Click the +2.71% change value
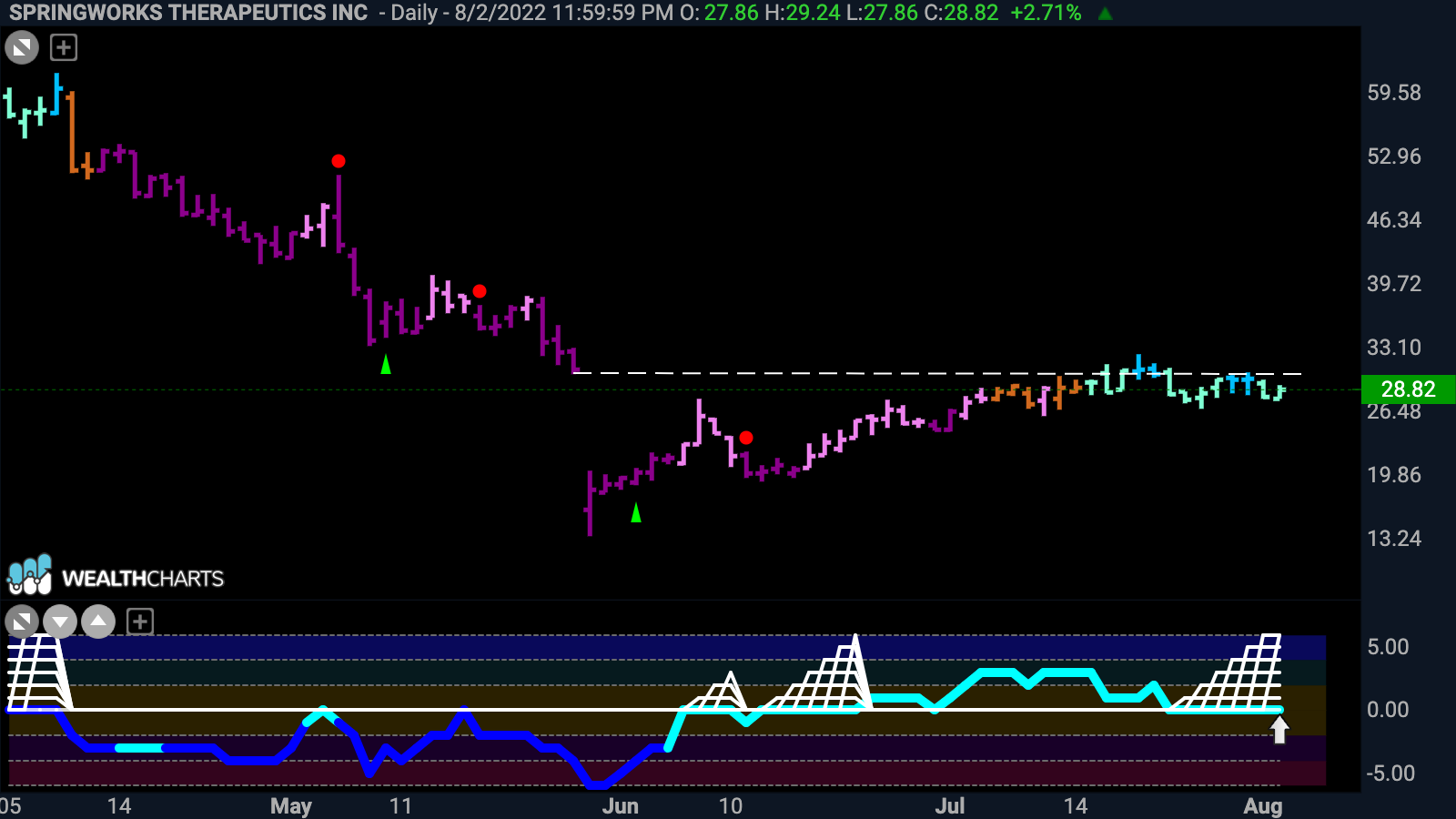 click(x=1046, y=13)
